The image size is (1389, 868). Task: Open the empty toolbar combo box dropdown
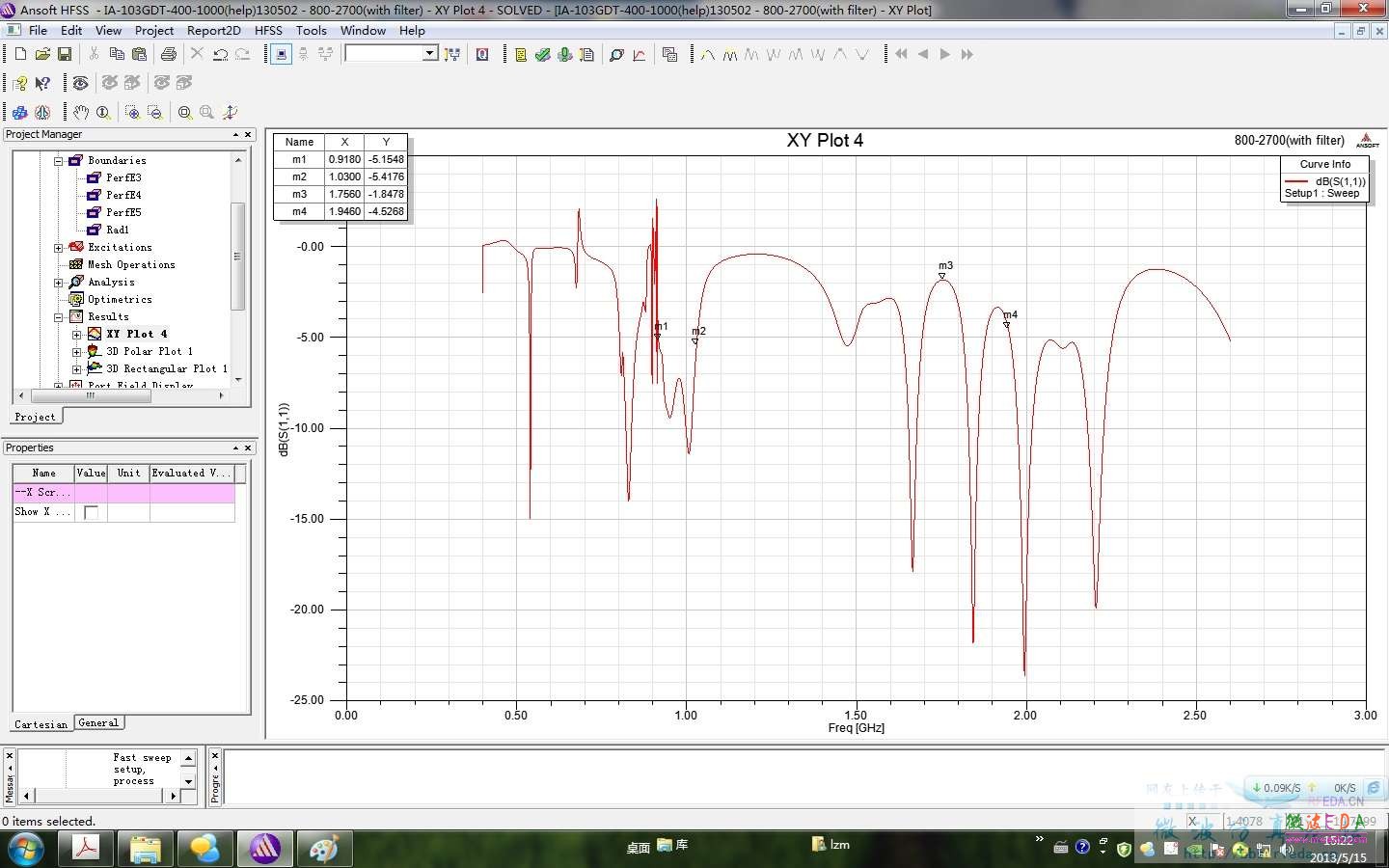tap(429, 54)
